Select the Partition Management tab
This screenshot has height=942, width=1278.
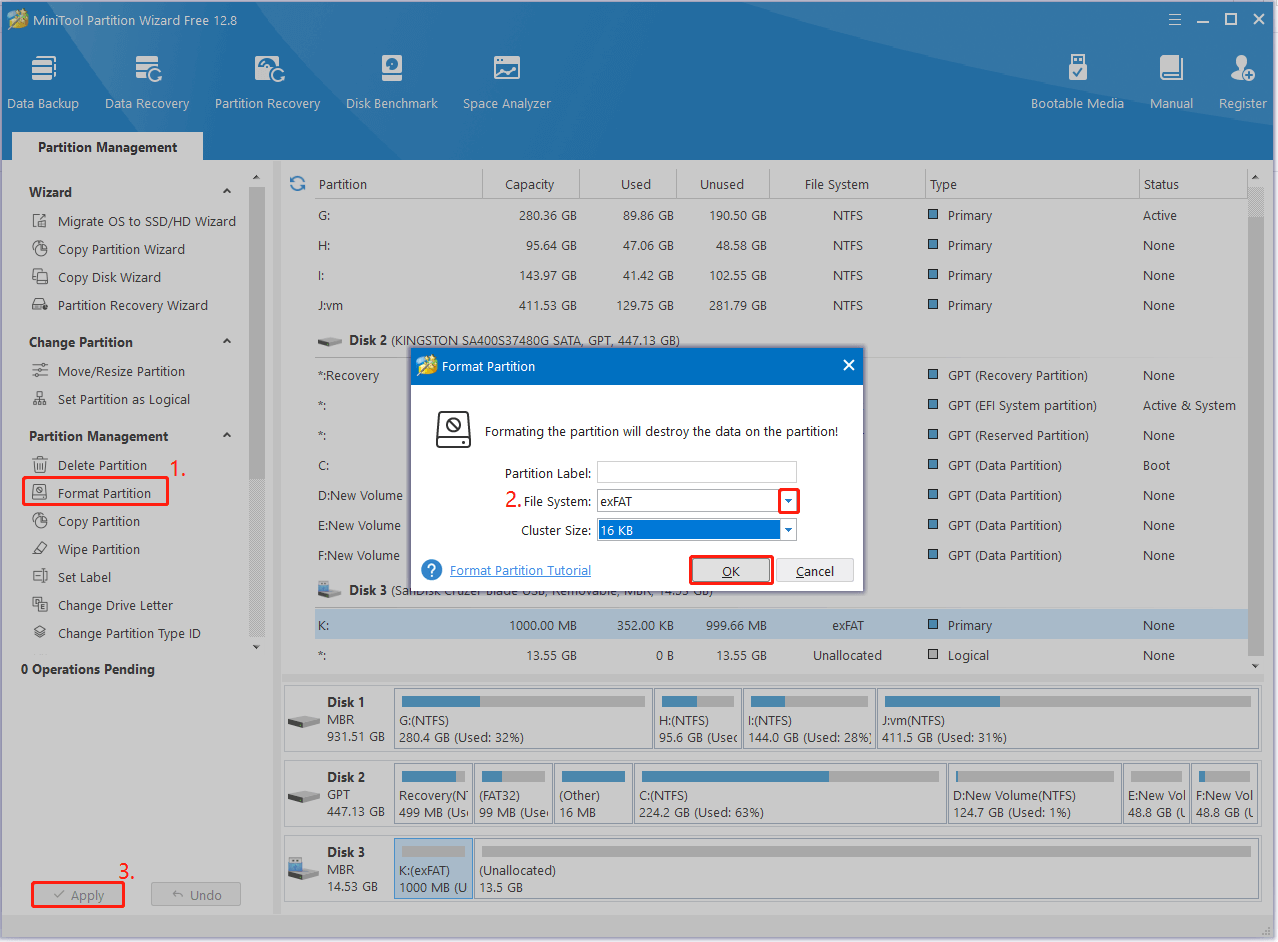pos(107,147)
